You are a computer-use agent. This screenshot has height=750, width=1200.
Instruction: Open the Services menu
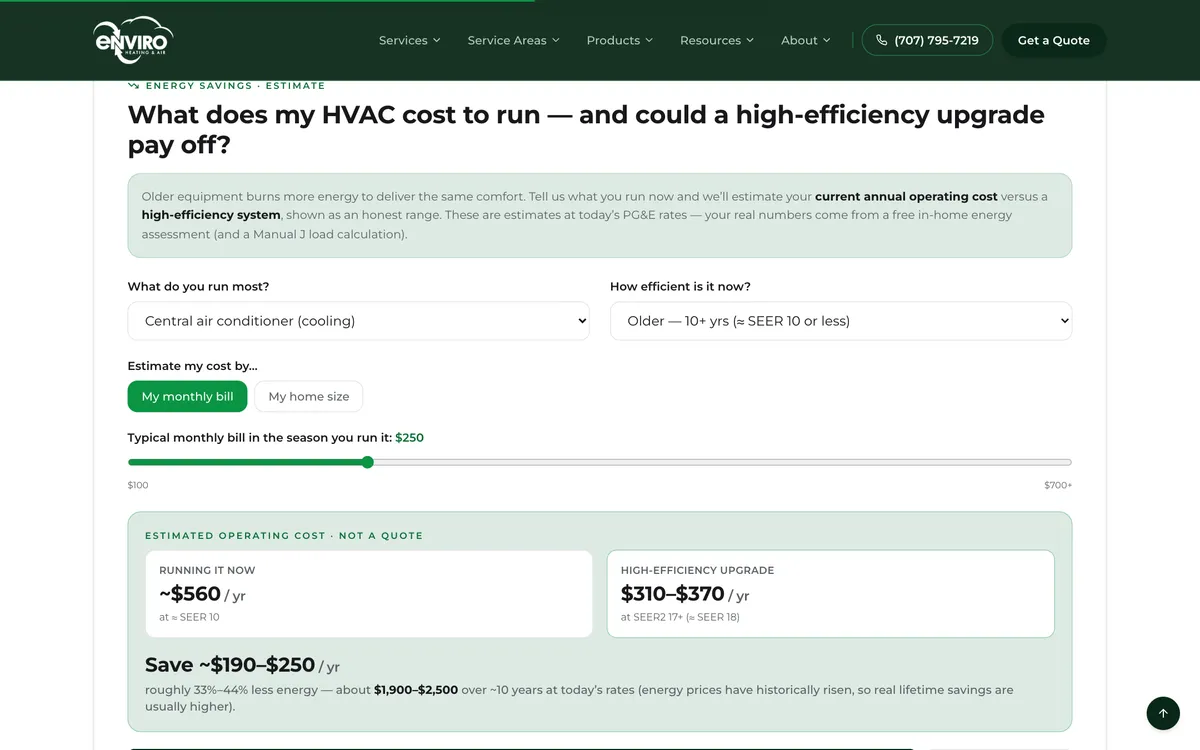(410, 40)
